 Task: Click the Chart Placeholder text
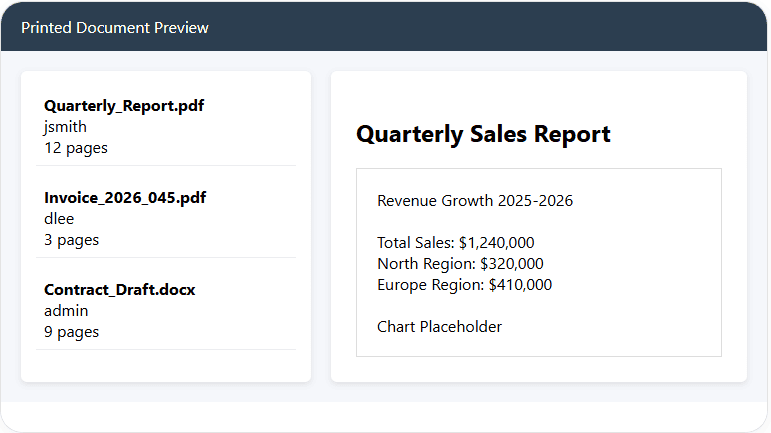point(439,327)
